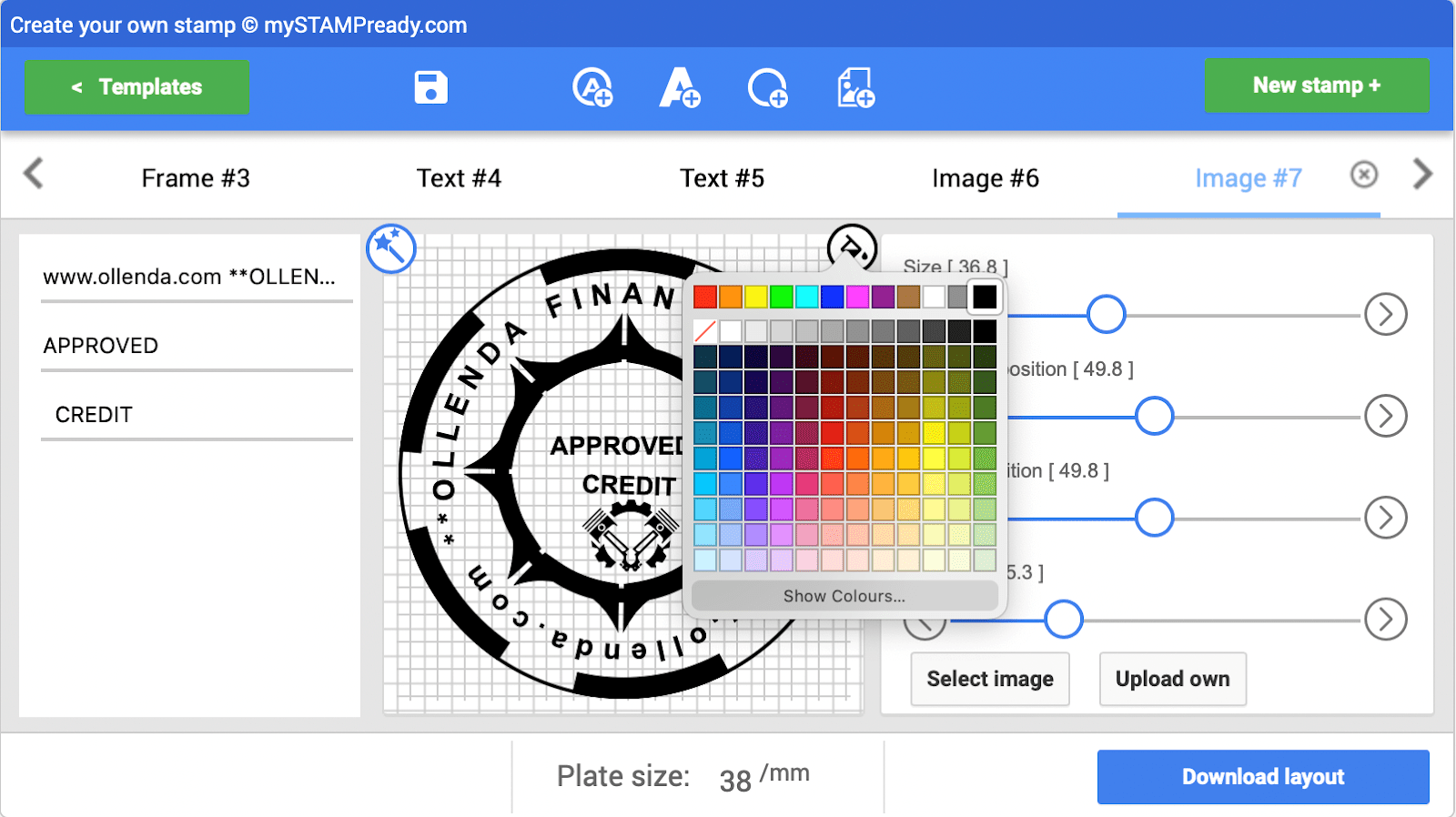Remove the Image #7 element with the X icon
This screenshot has width=1456, height=817.
1364,174
